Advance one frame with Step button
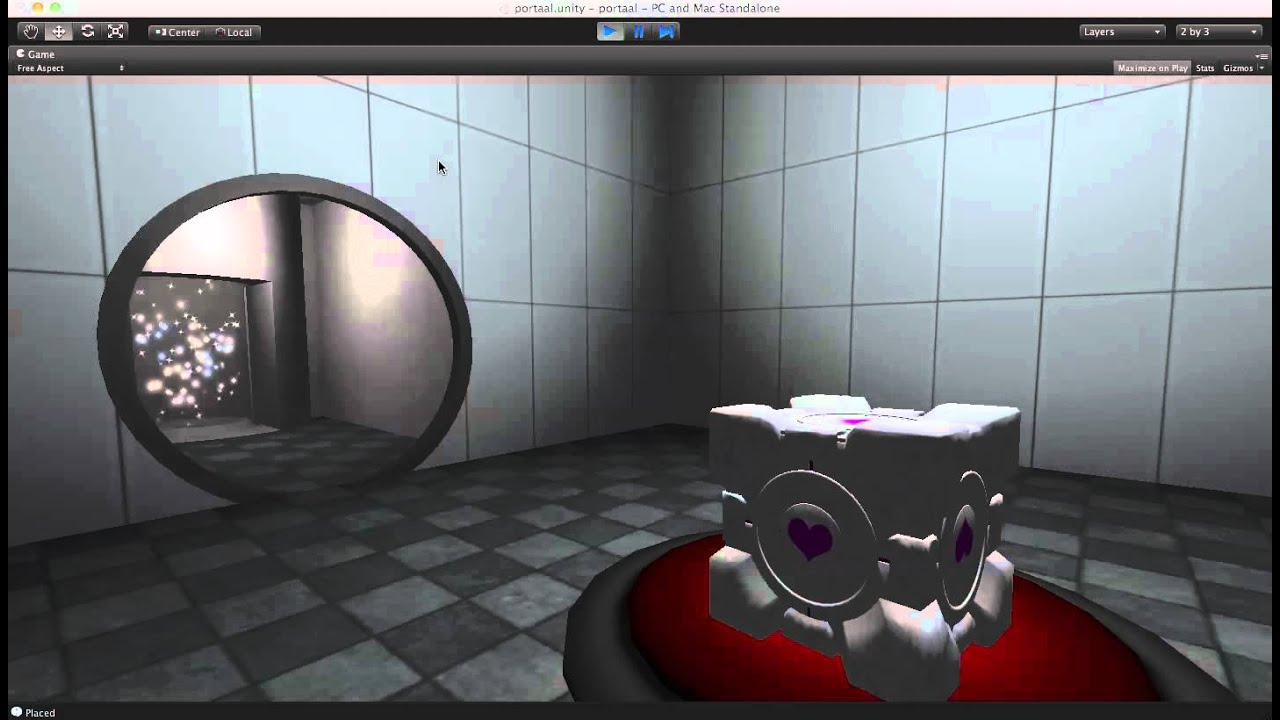This screenshot has width=1280, height=720. click(x=667, y=32)
